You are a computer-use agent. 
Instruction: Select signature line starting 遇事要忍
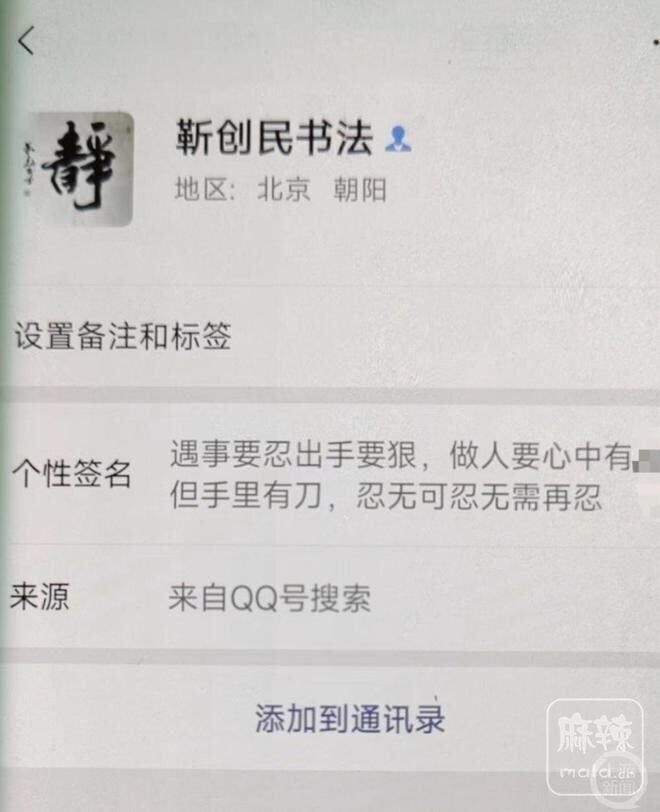point(403,456)
